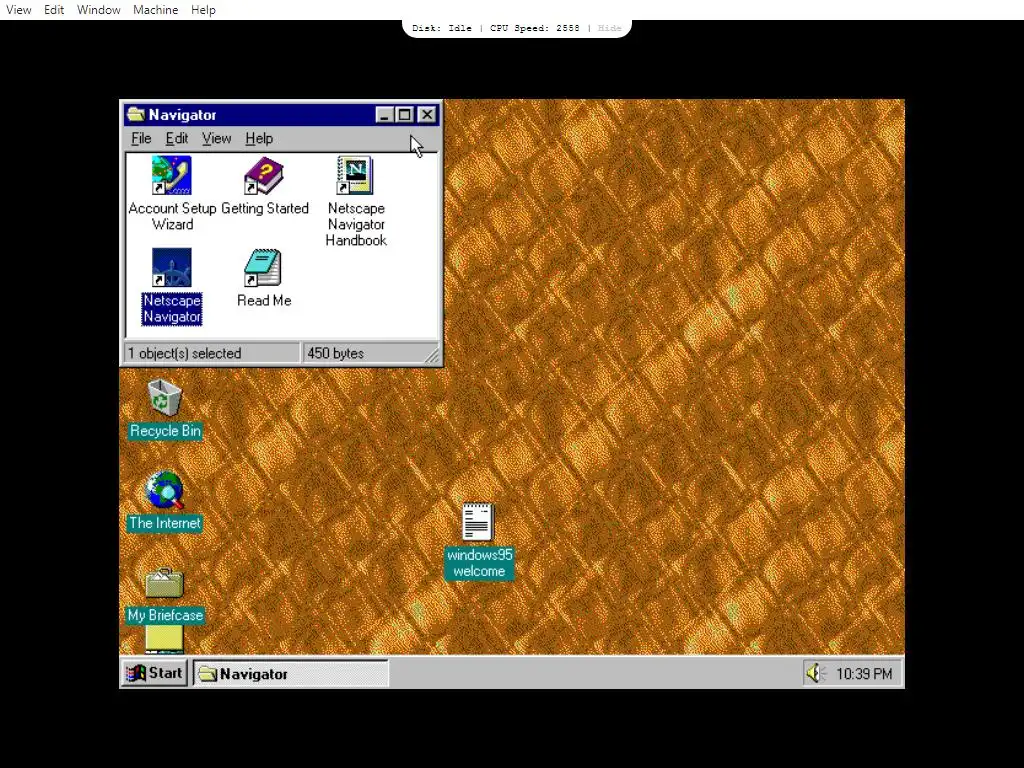Select the Recycle Bin desktop icon
The height and width of the screenshot is (768, 1024).
coord(164,397)
